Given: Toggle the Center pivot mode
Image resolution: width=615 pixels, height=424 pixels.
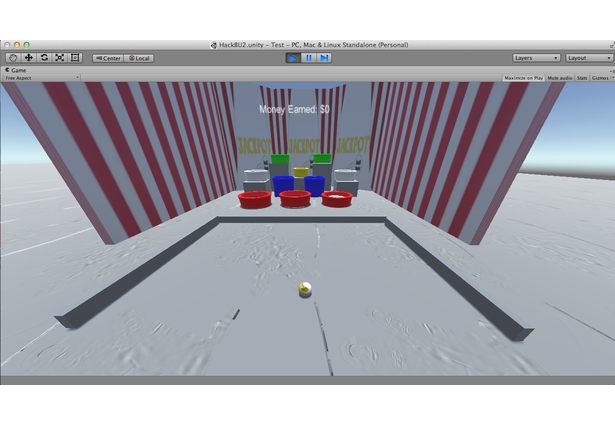Looking at the screenshot, I should [108, 58].
